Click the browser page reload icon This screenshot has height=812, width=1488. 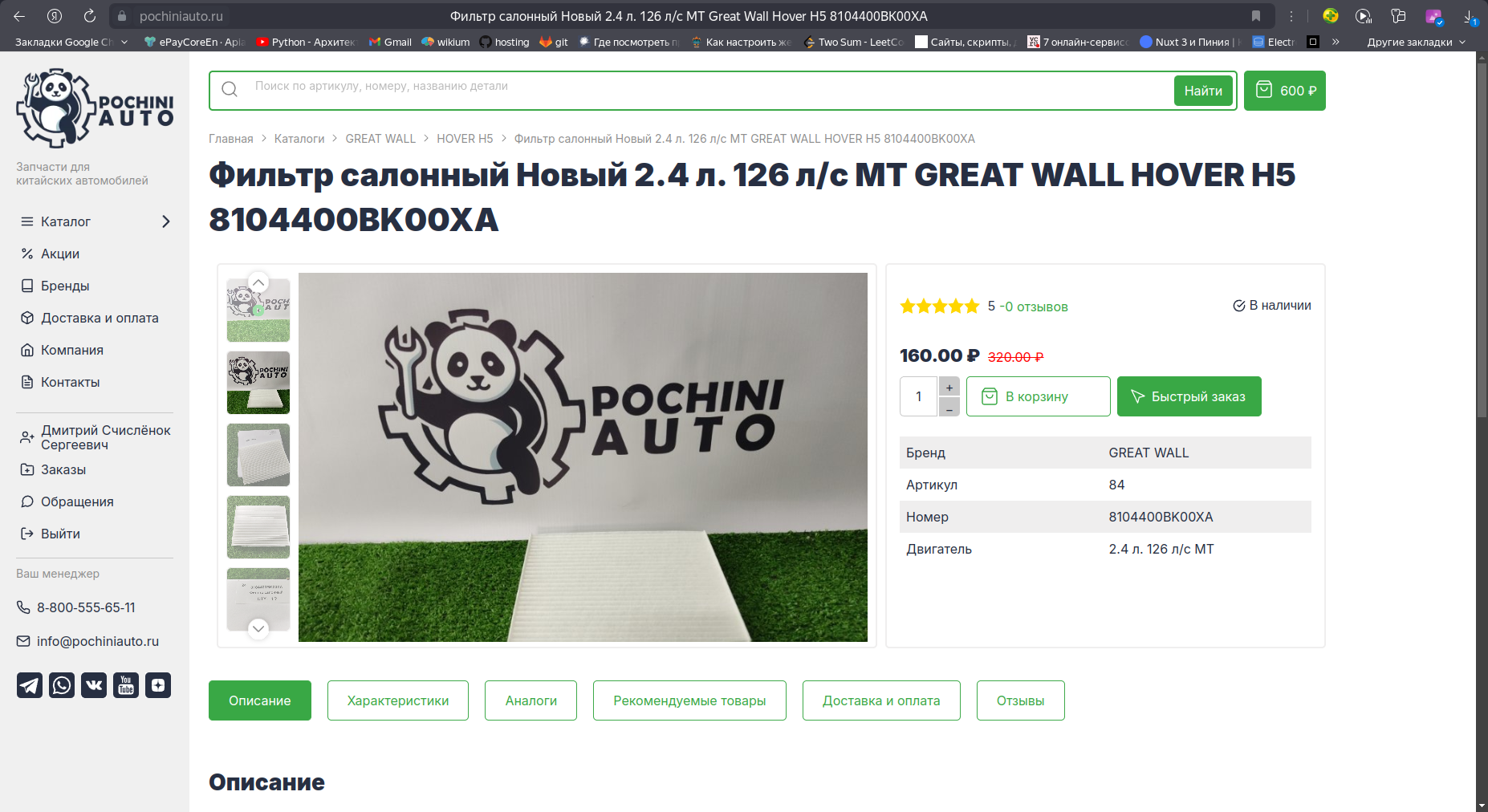point(90,16)
